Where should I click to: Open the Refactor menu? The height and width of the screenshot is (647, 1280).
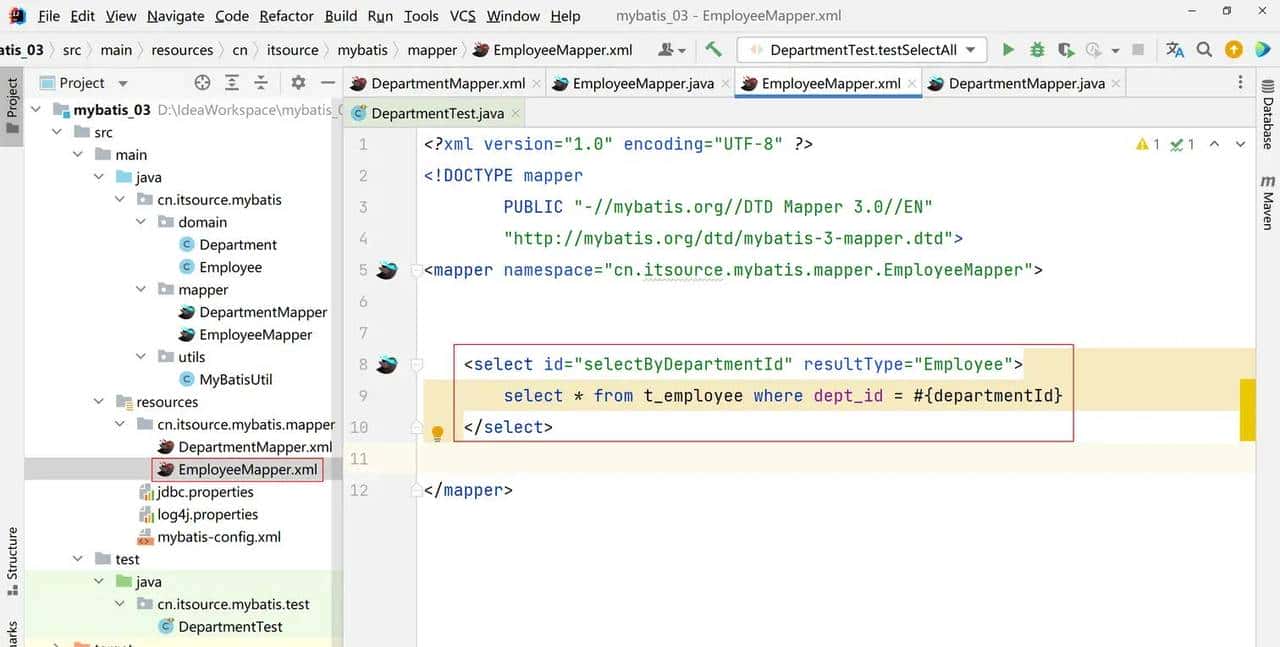tap(286, 16)
